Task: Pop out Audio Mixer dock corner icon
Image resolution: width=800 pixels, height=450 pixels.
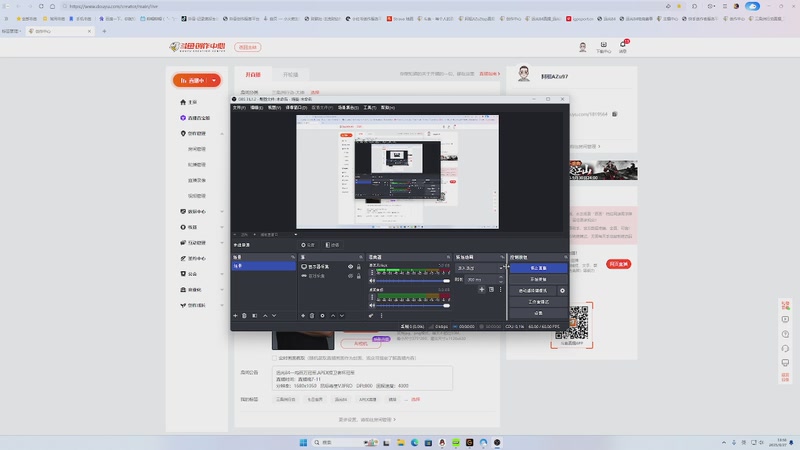Action: click(448, 257)
